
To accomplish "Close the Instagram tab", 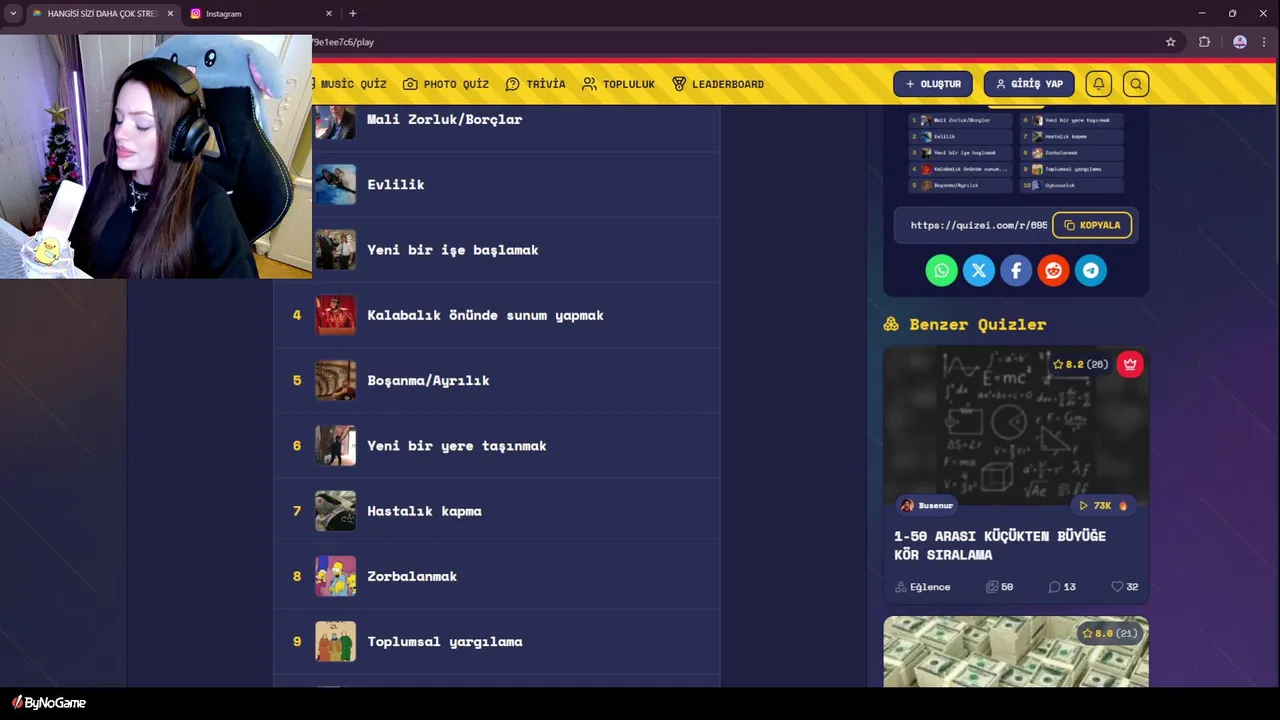I will (x=329, y=13).
